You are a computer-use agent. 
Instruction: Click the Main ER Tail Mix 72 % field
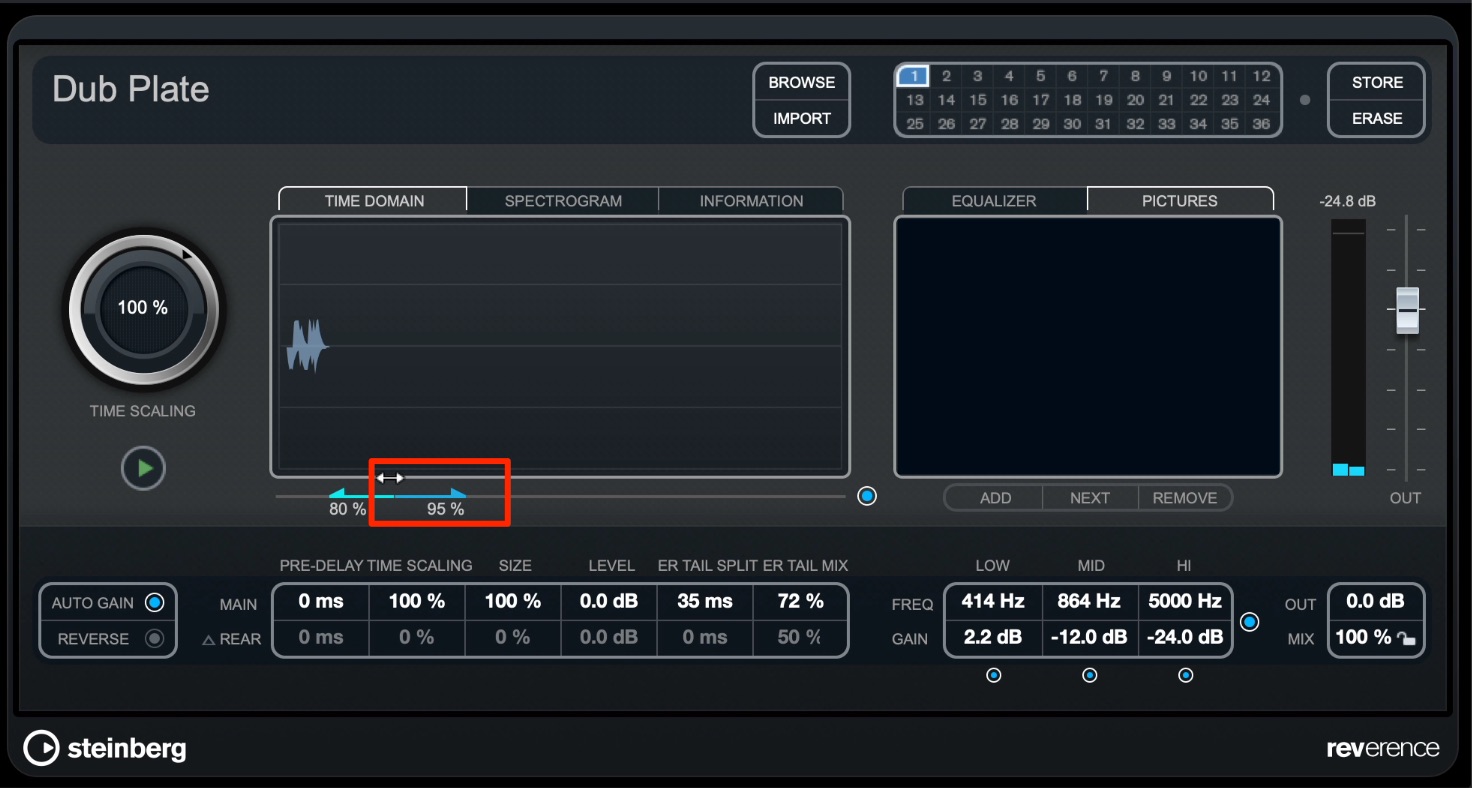[x=800, y=601]
